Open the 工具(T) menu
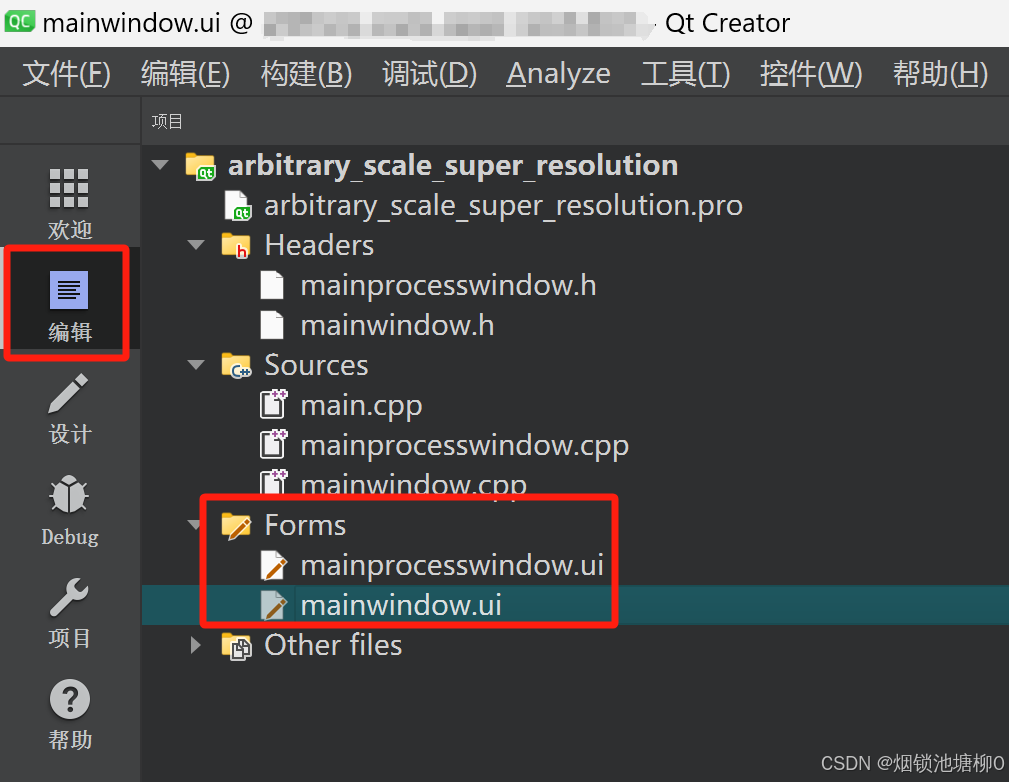Viewport: 1009px width, 782px height. coord(685,73)
